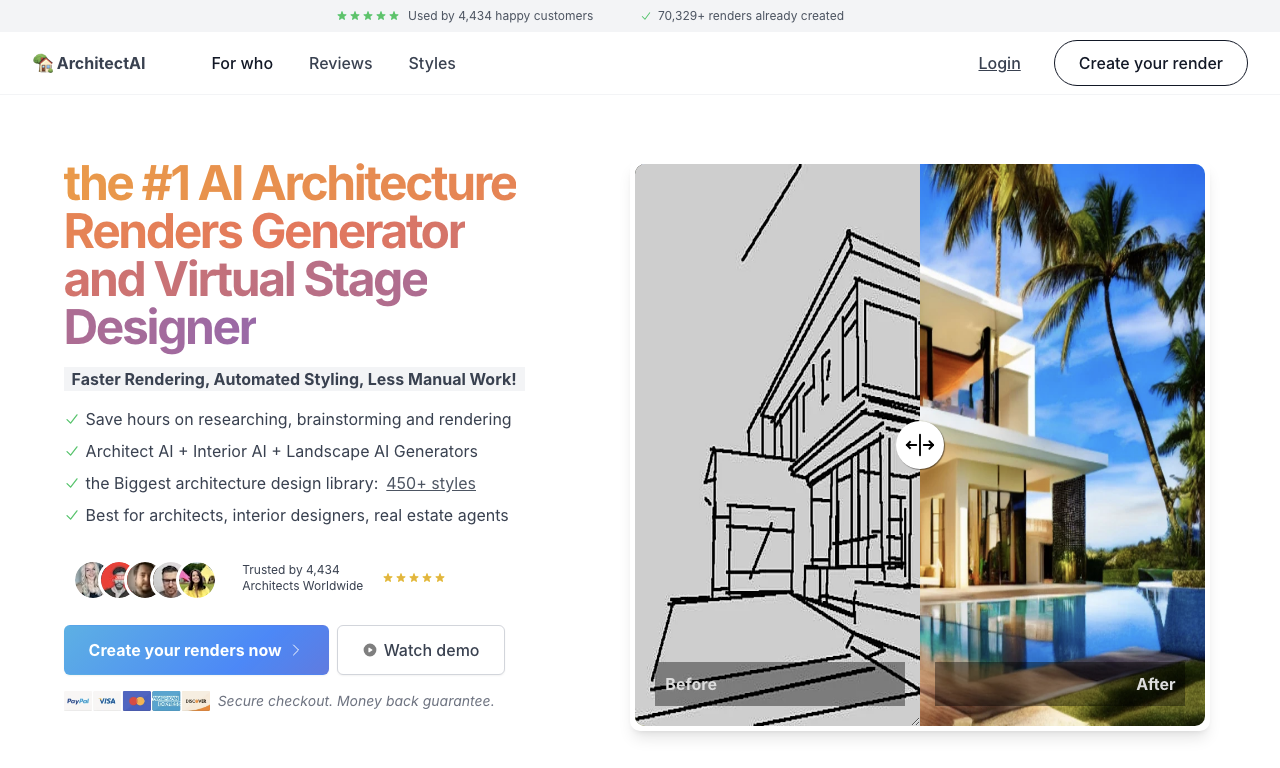1280x768 pixels.
Task: Open the For who menu item
Action: (242, 63)
